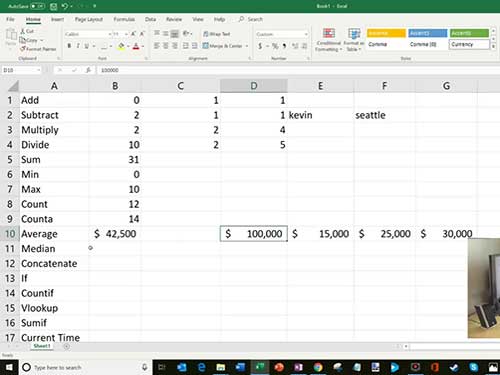Toggle Bold formatting in Font group
500x375 pixels.
pyautogui.click(x=69, y=46)
